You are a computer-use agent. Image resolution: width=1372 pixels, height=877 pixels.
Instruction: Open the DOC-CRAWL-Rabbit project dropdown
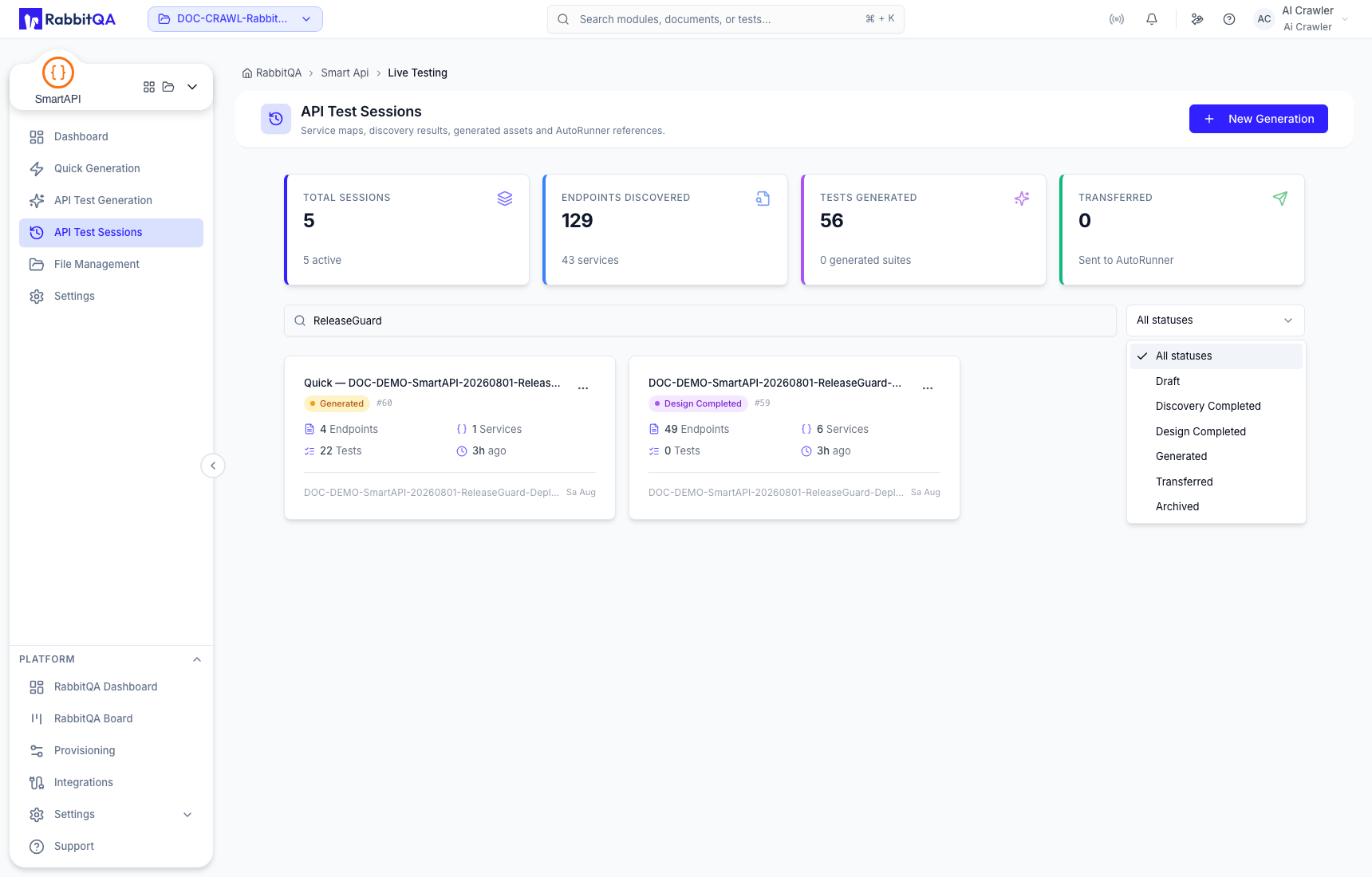point(235,19)
